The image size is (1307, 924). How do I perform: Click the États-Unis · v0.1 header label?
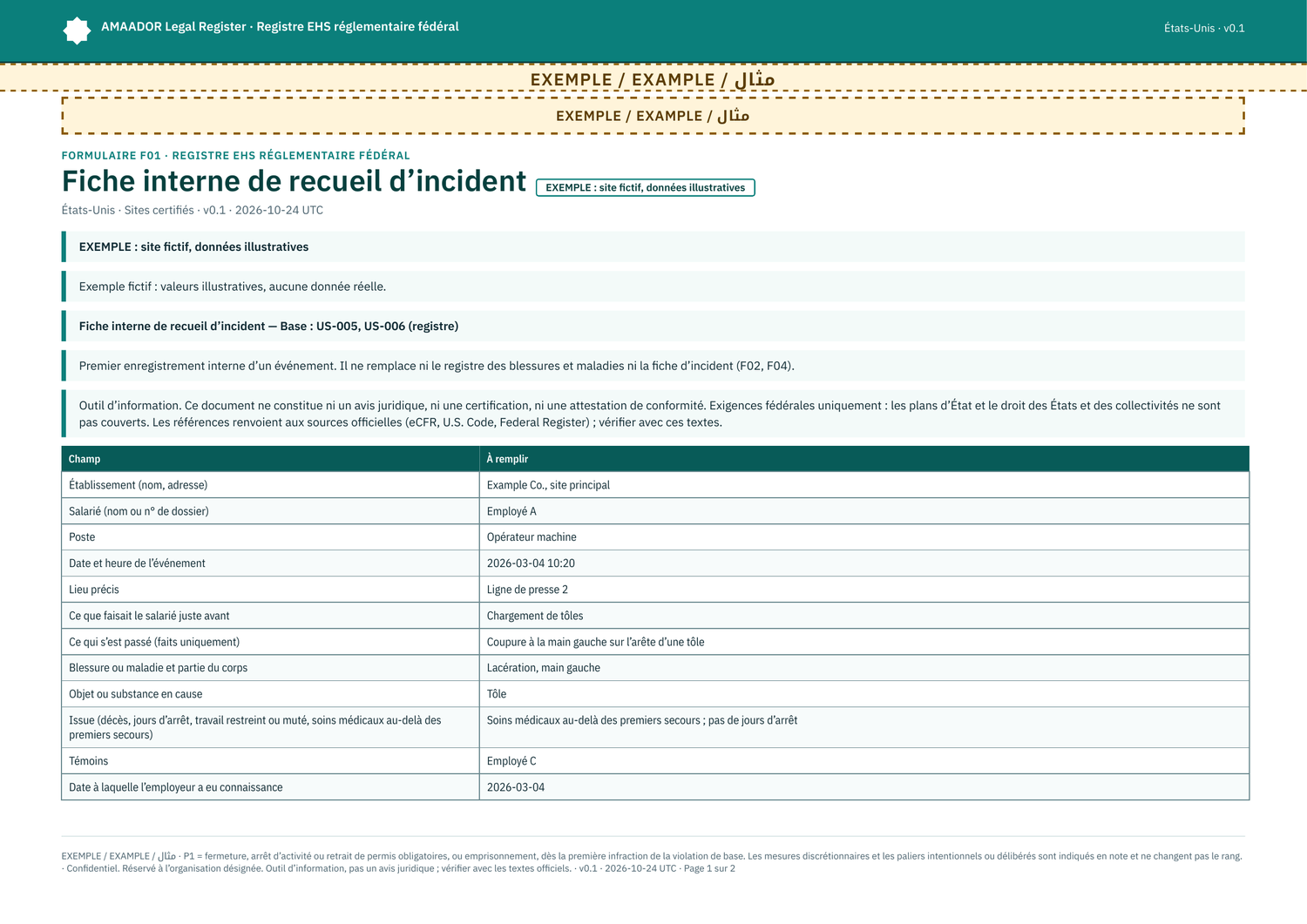pyautogui.click(x=1204, y=28)
